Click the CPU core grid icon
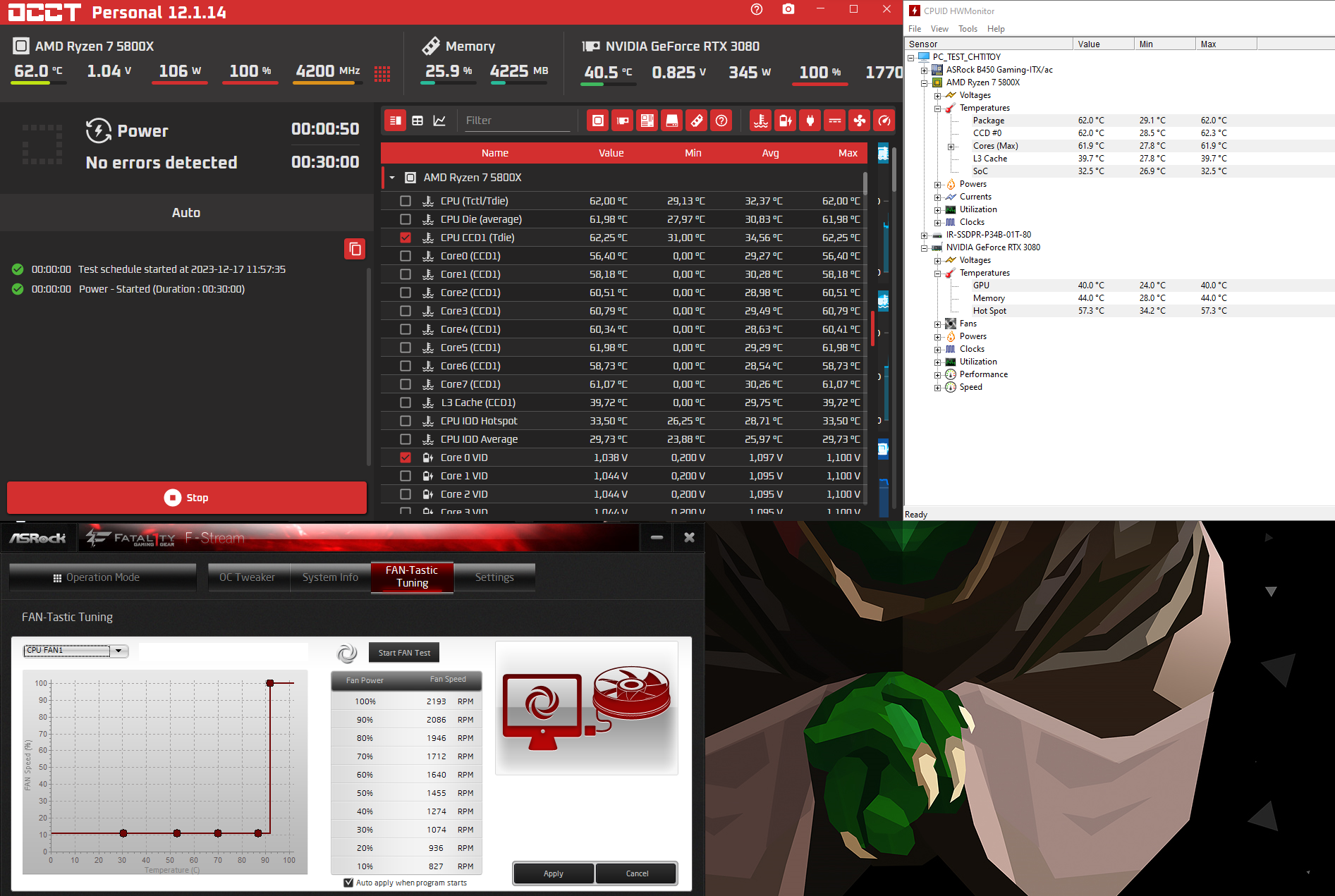Screen dimensions: 1335x896 pos(382,74)
